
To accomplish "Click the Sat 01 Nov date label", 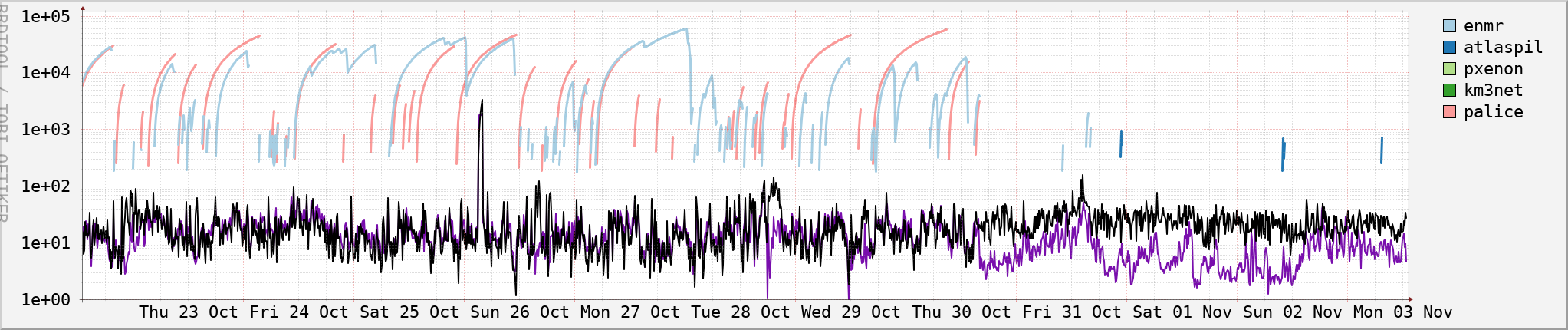I will point(1182,312).
